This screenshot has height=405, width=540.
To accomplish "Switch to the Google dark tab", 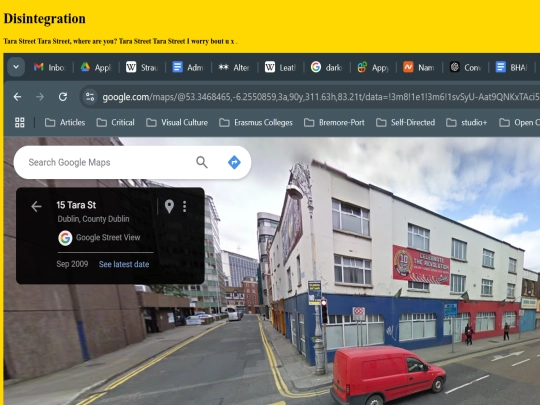I will pyautogui.click(x=326, y=67).
